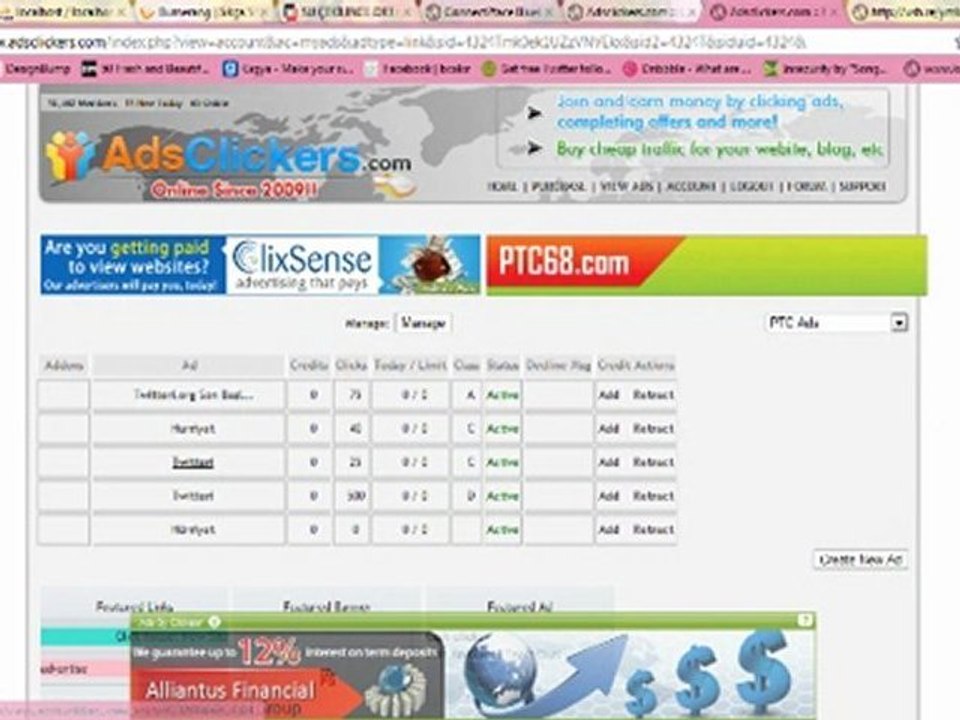Screen dimensions: 960x720
Task: Open the SUPPORT navigation link
Action: click(862, 186)
